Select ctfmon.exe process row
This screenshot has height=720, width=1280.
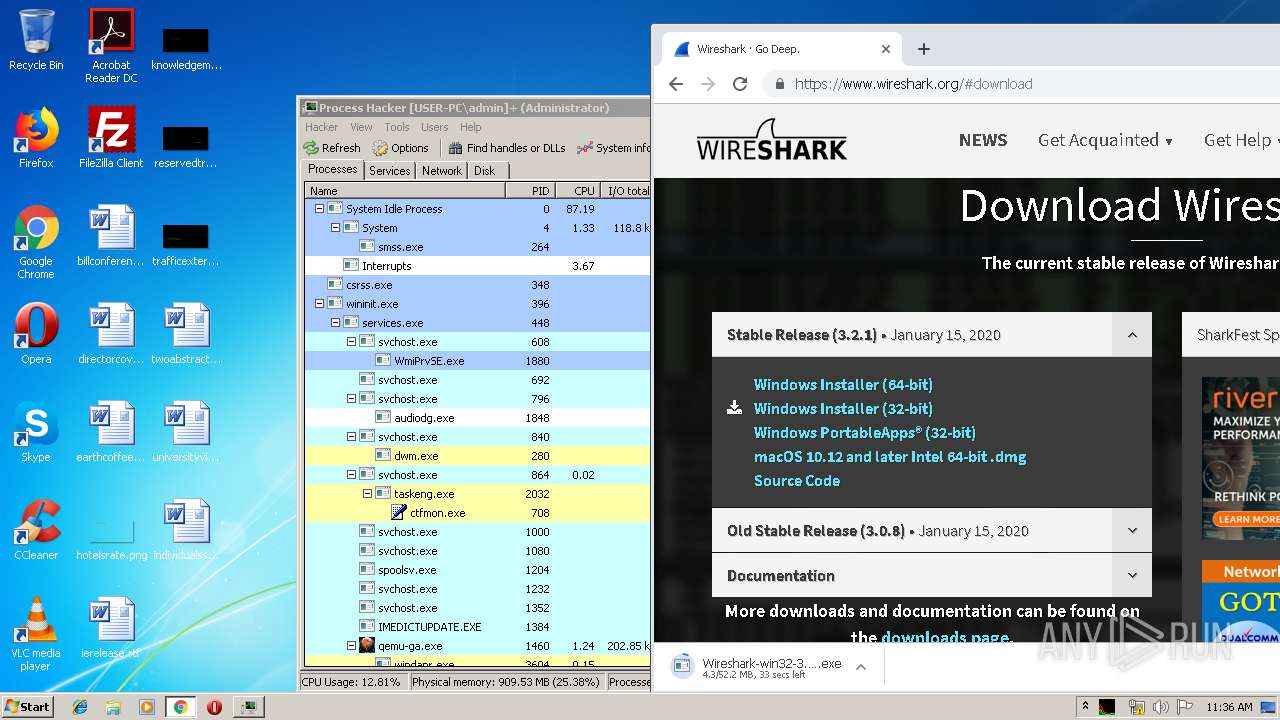[477, 513]
